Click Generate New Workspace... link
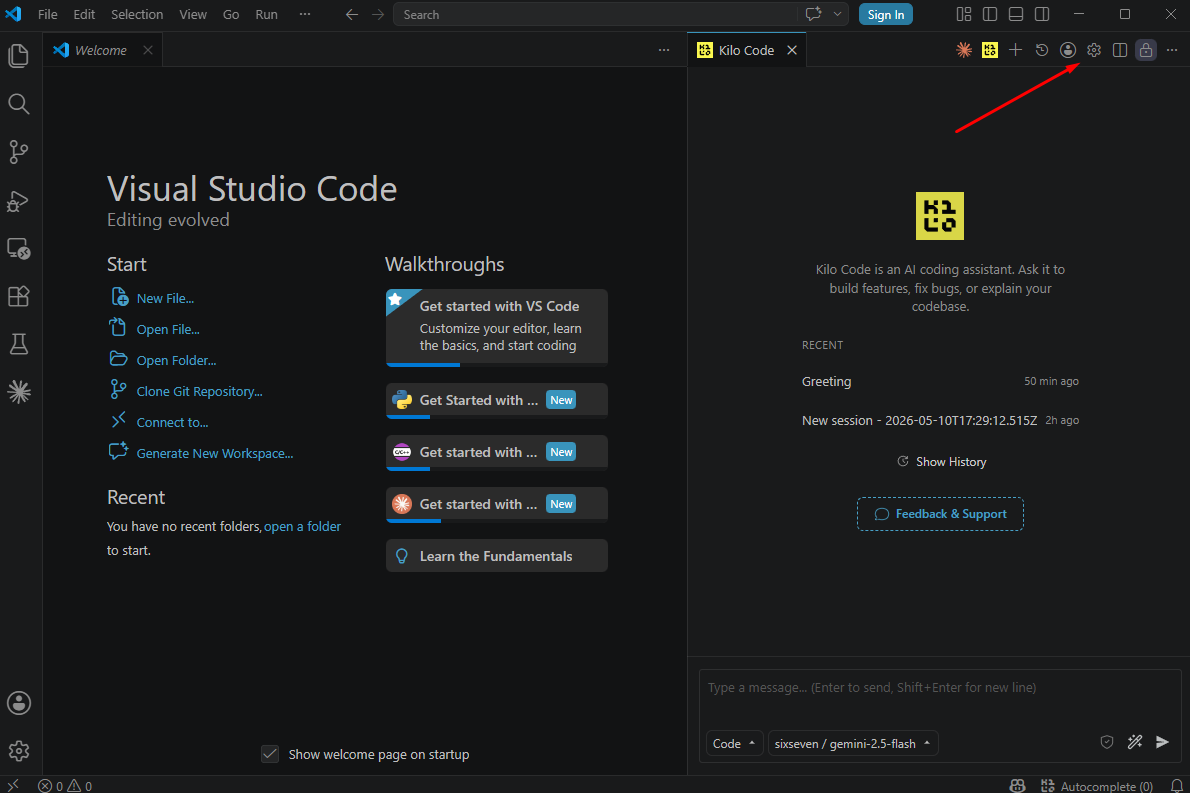The width and height of the screenshot is (1190, 793). pos(215,453)
